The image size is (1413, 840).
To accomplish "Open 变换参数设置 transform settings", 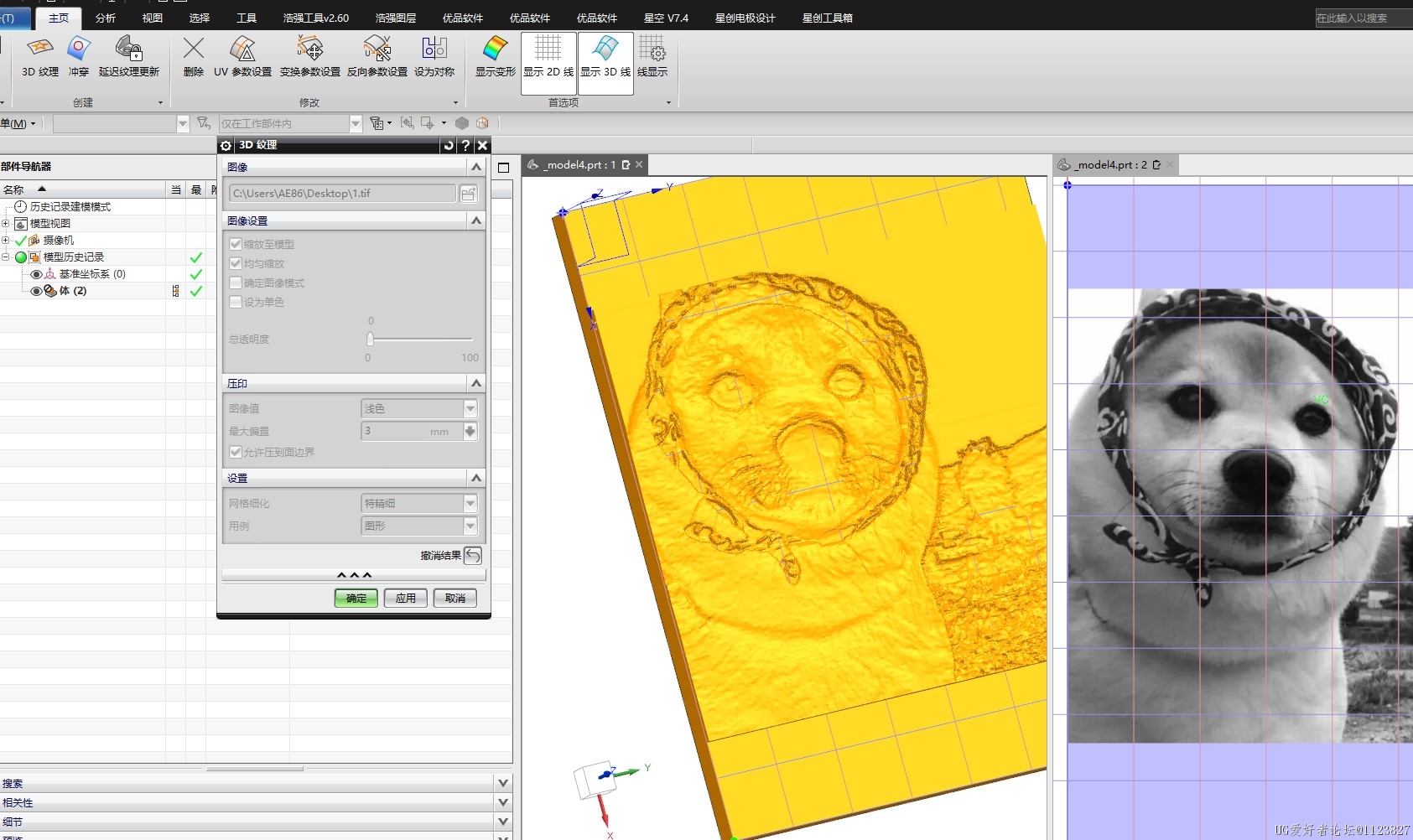I will (x=310, y=57).
